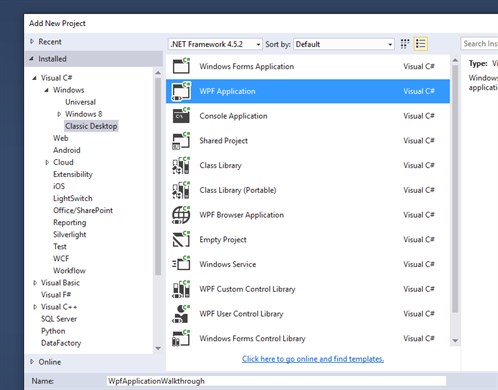The height and width of the screenshot is (390, 498).
Task: Select the WCF category
Action: 61,258
